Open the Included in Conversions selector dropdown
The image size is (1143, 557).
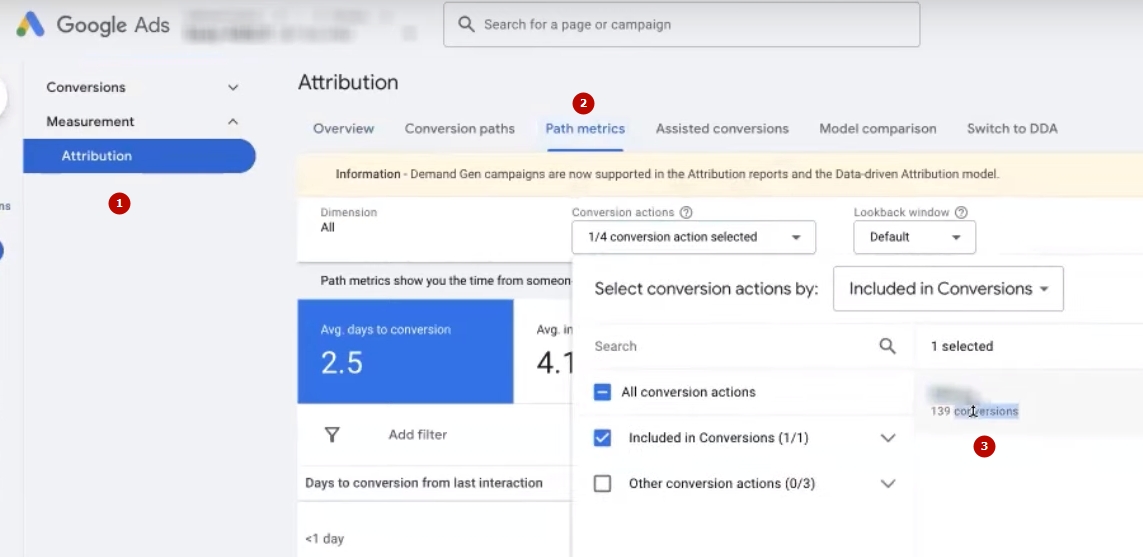coord(947,289)
